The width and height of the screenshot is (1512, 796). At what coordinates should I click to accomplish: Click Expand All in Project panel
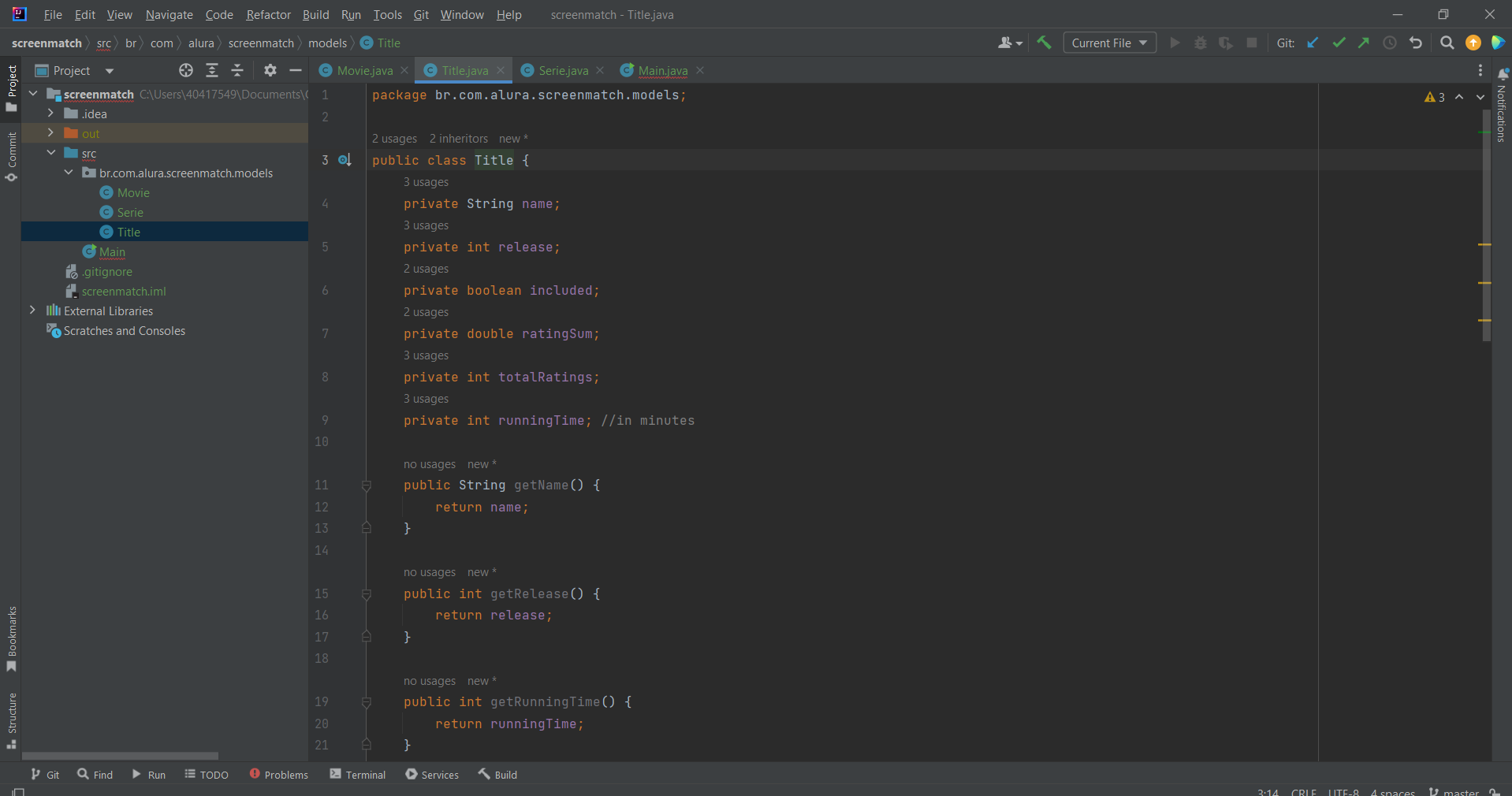pyautogui.click(x=212, y=70)
